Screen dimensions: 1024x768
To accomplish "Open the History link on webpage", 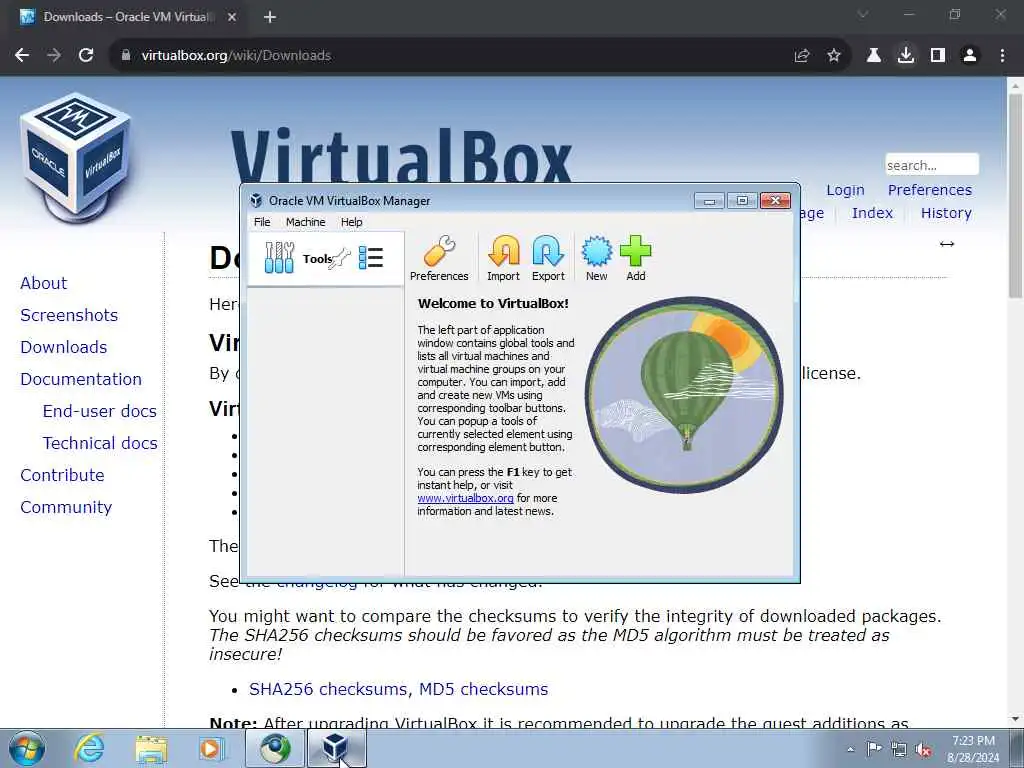I will [946, 213].
